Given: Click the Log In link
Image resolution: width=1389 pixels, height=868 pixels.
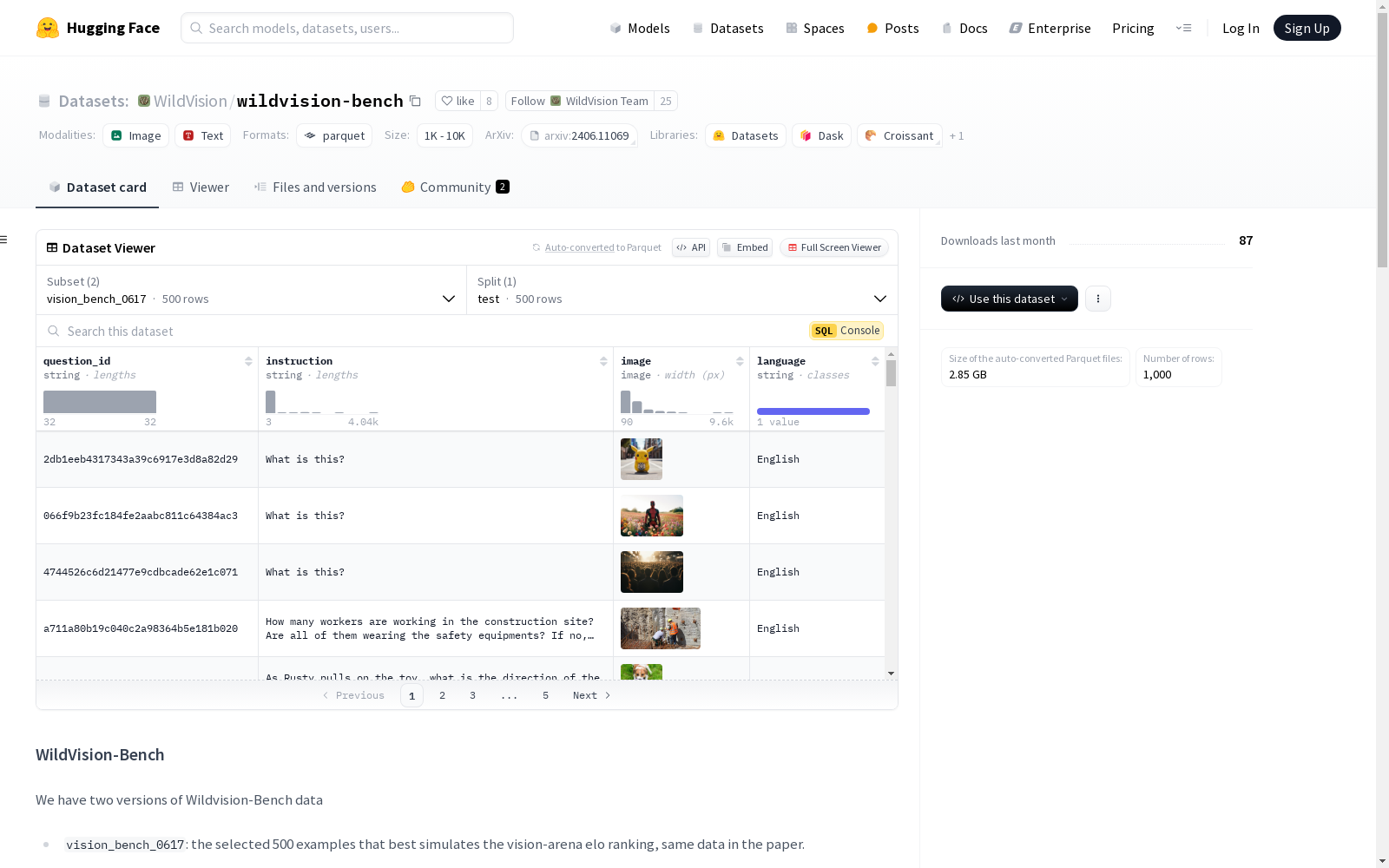Looking at the screenshot, I should pyautogui.click(x=1241, y=28).
